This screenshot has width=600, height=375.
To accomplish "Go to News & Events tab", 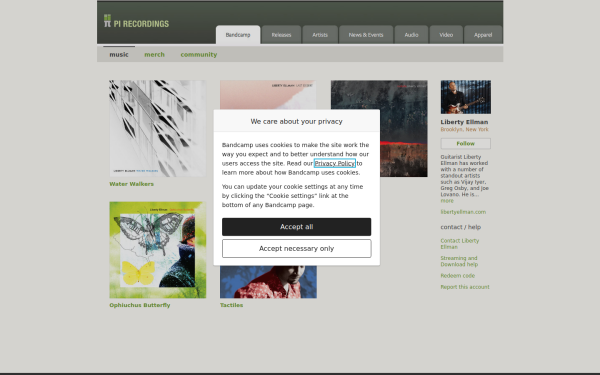I will click(x=366, y=35).
